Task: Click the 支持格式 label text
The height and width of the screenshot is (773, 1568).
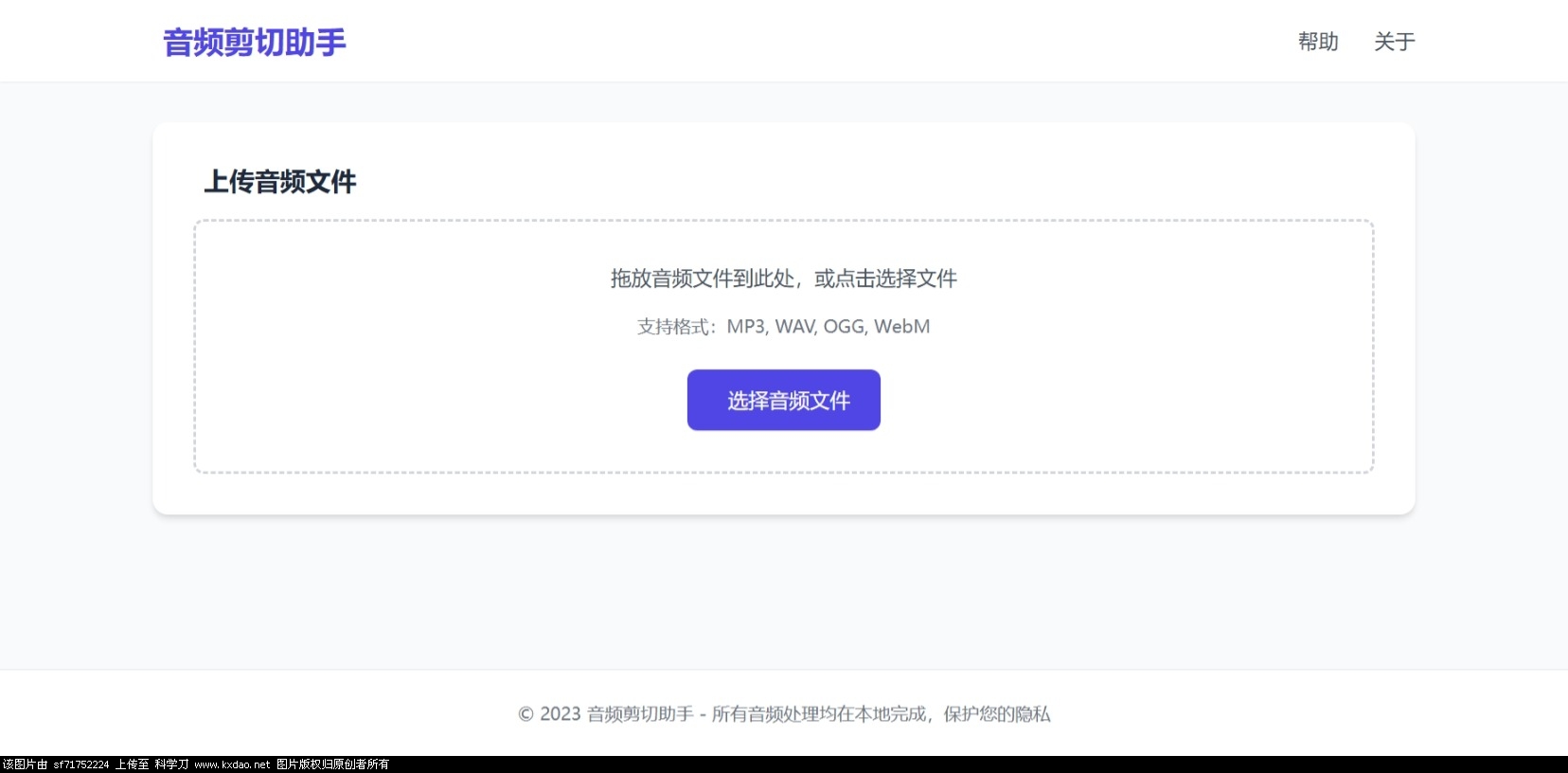Action: (x=673, y=327)
